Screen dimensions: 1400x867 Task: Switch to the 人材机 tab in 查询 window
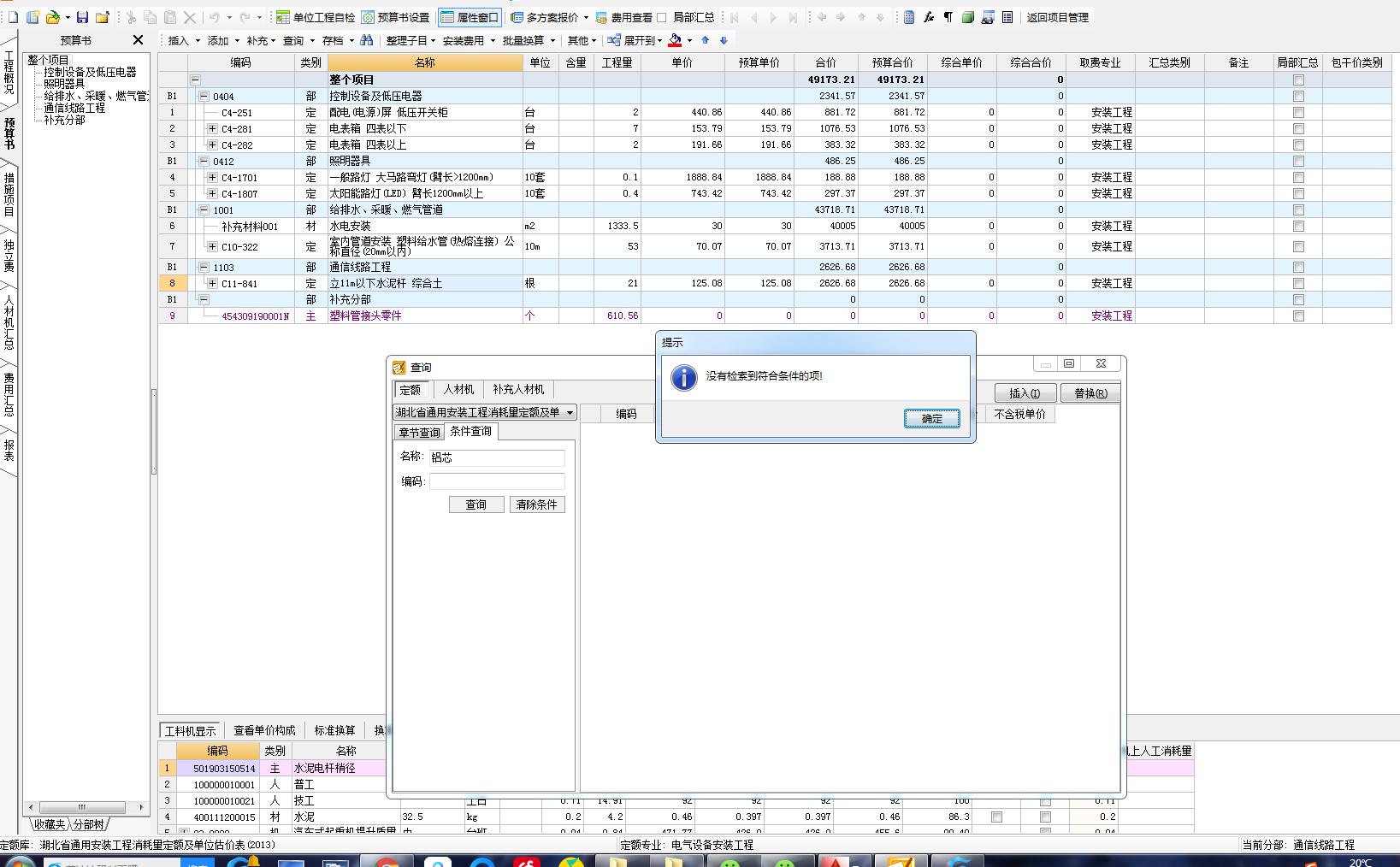[x=458, y=389]
